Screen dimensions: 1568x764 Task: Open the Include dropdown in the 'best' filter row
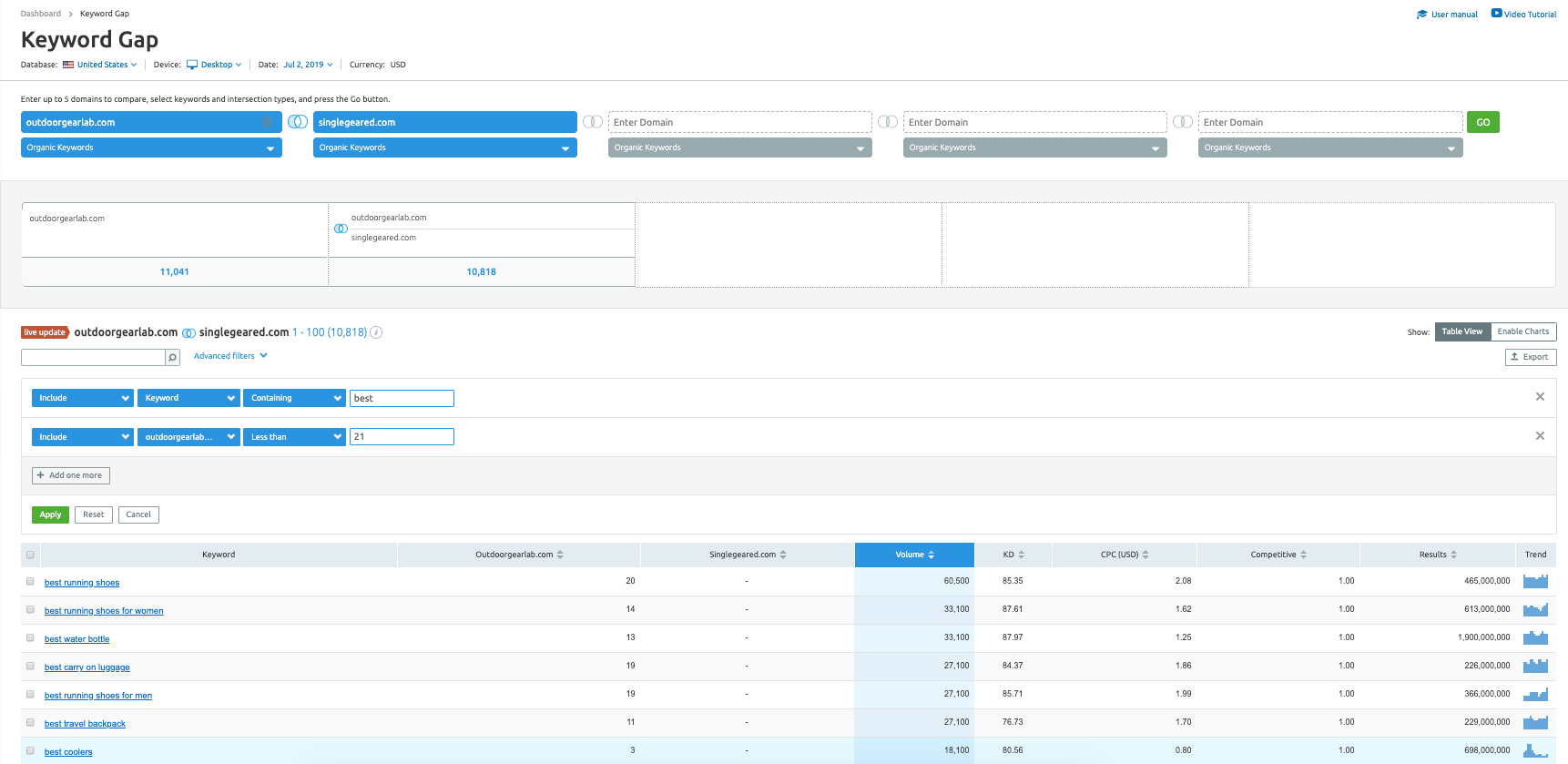pyautogui.click(x=83, y=398)
